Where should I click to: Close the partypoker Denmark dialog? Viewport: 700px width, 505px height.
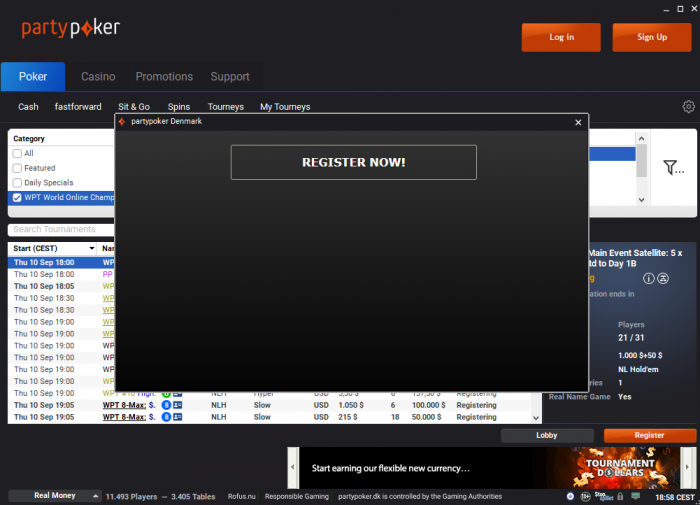(x=578, y=122)
